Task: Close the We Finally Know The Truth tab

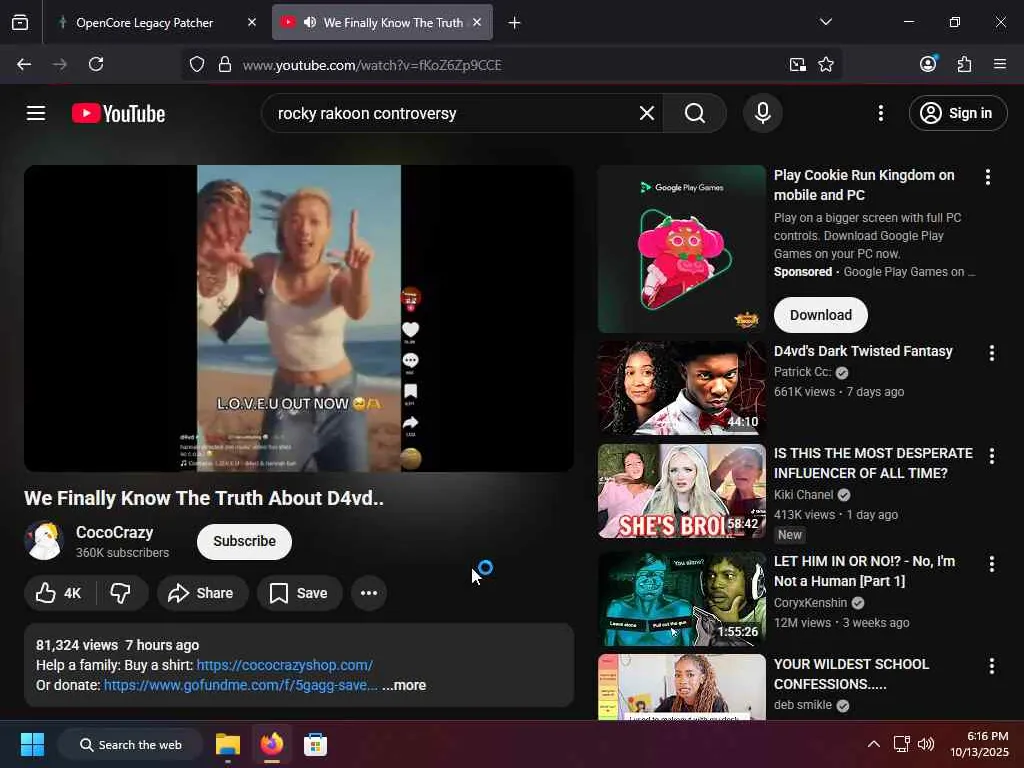Action: 477,22
